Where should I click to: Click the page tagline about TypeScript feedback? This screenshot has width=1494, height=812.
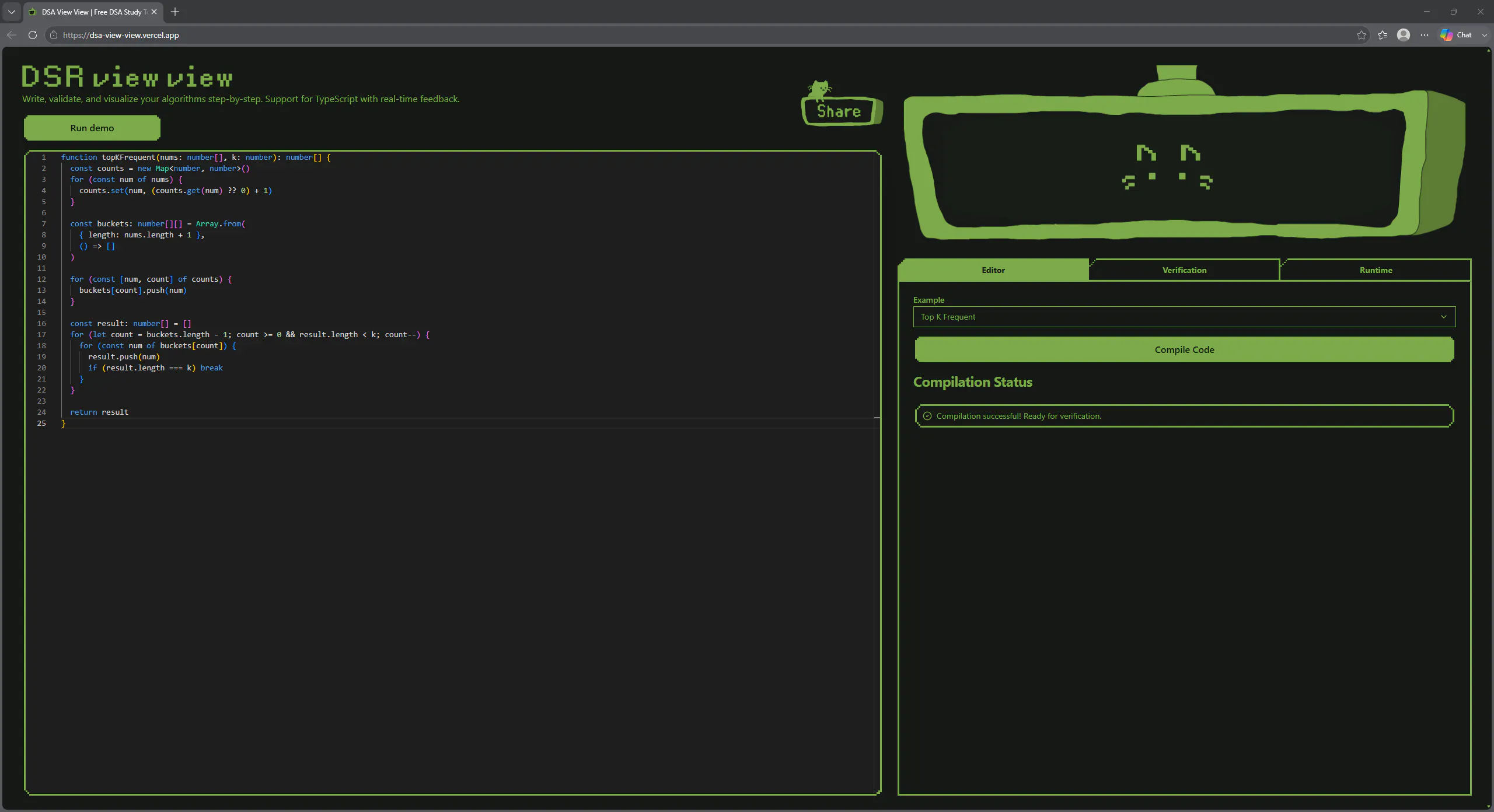click(x=240, y=99)
